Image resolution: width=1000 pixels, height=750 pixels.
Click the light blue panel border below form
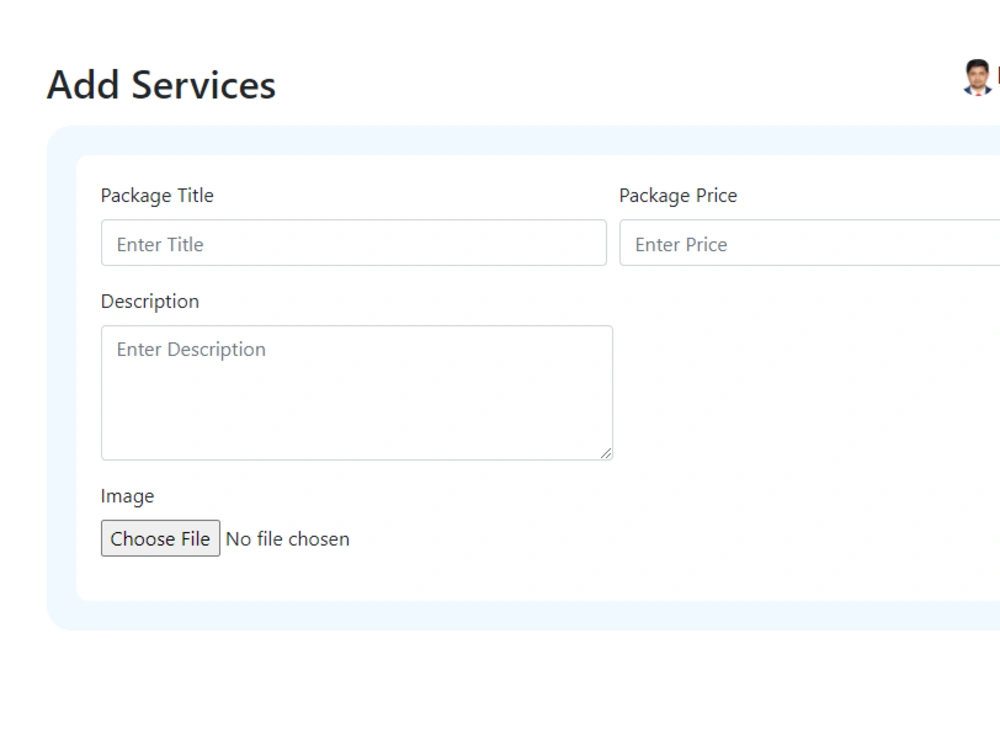click(x=523, y=616)
